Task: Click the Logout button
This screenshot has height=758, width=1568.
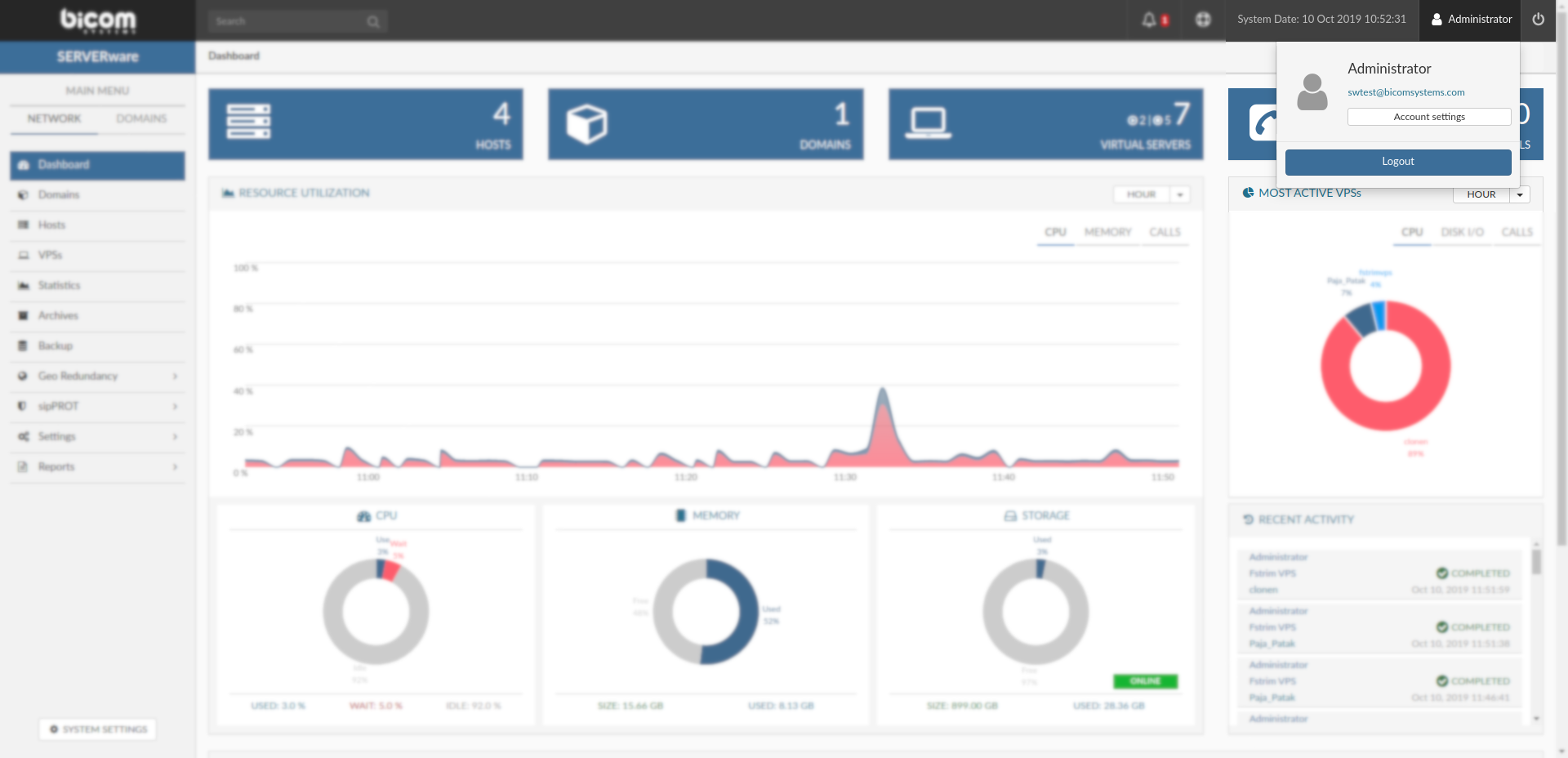Action: click(x=1397, y=161)
